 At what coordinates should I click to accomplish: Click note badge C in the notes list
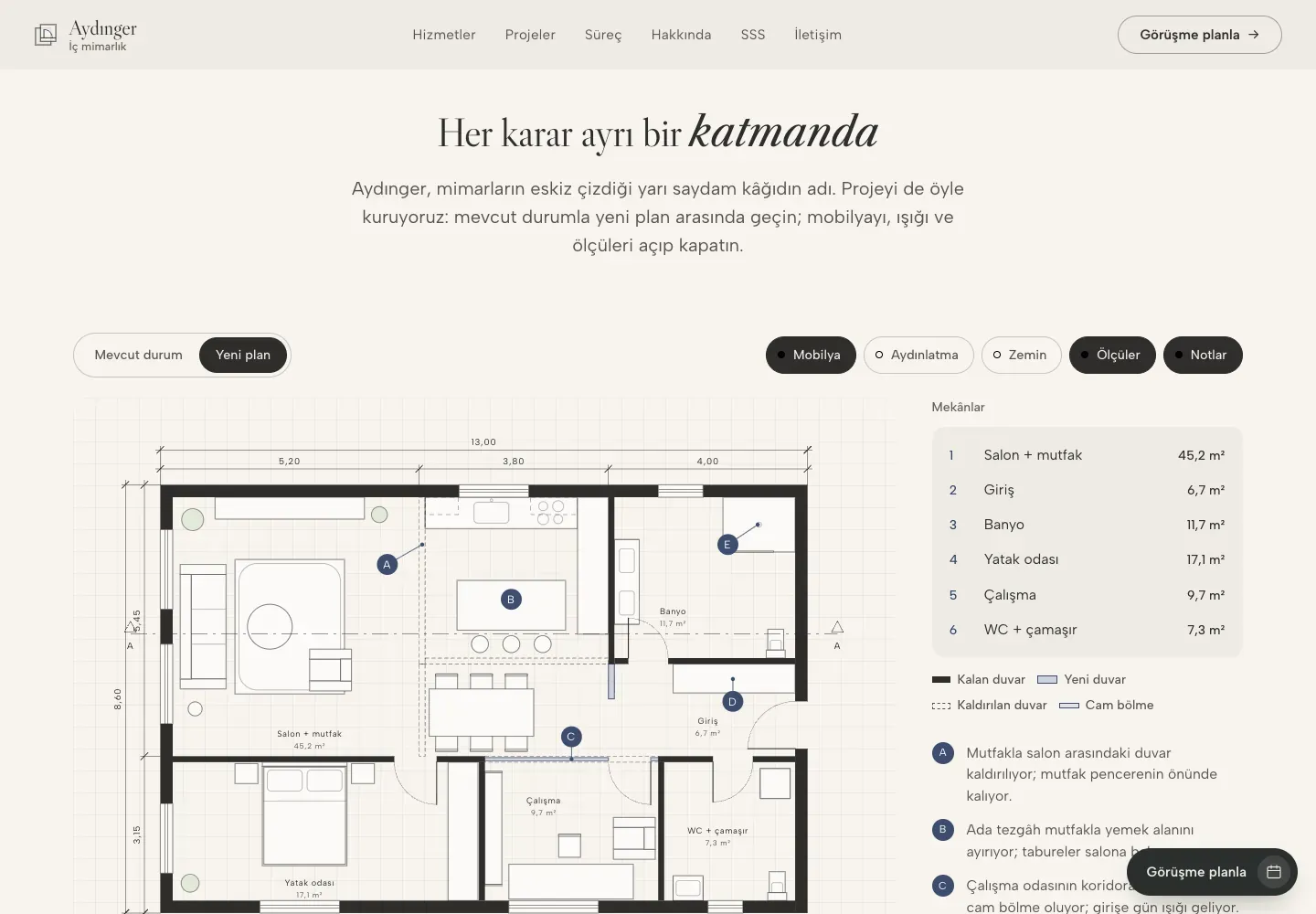pyautogui.click(x=943, y=886)
